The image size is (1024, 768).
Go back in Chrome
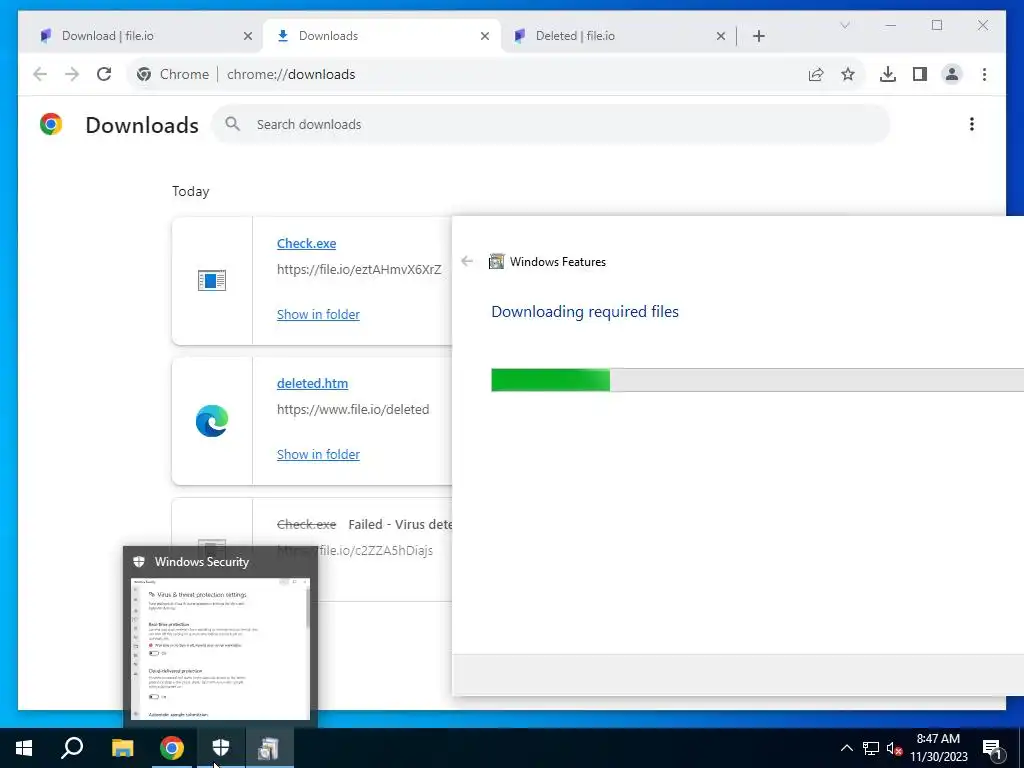click(x=40, y=74)
